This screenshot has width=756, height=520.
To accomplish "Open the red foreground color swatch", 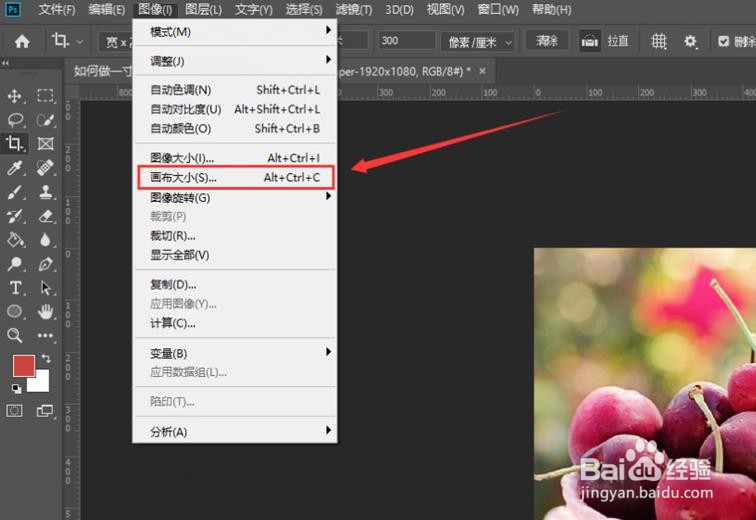I will point(23,365).
